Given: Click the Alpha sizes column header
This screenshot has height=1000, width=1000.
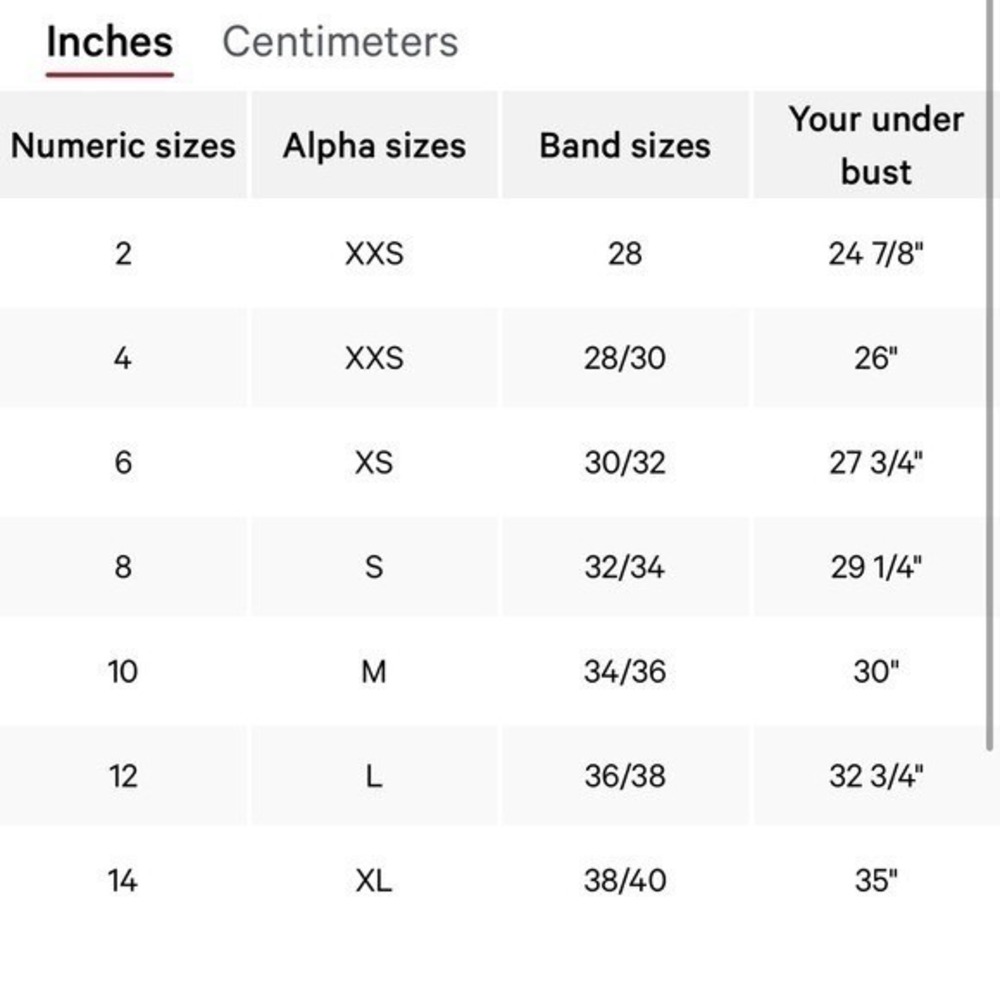Looking at the screenshot, I should point(374,145).
